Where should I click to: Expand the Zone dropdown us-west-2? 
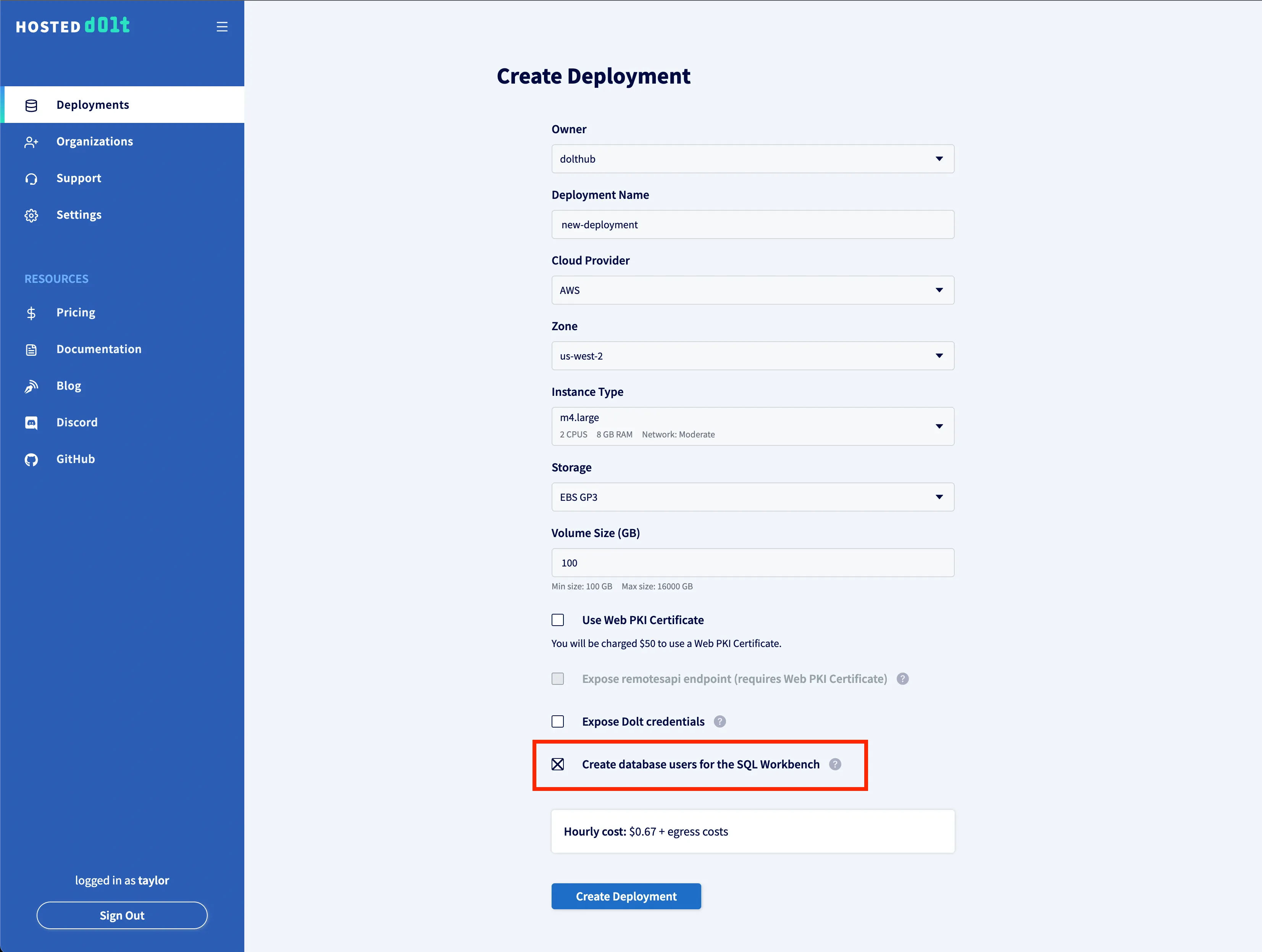point(752,356)
